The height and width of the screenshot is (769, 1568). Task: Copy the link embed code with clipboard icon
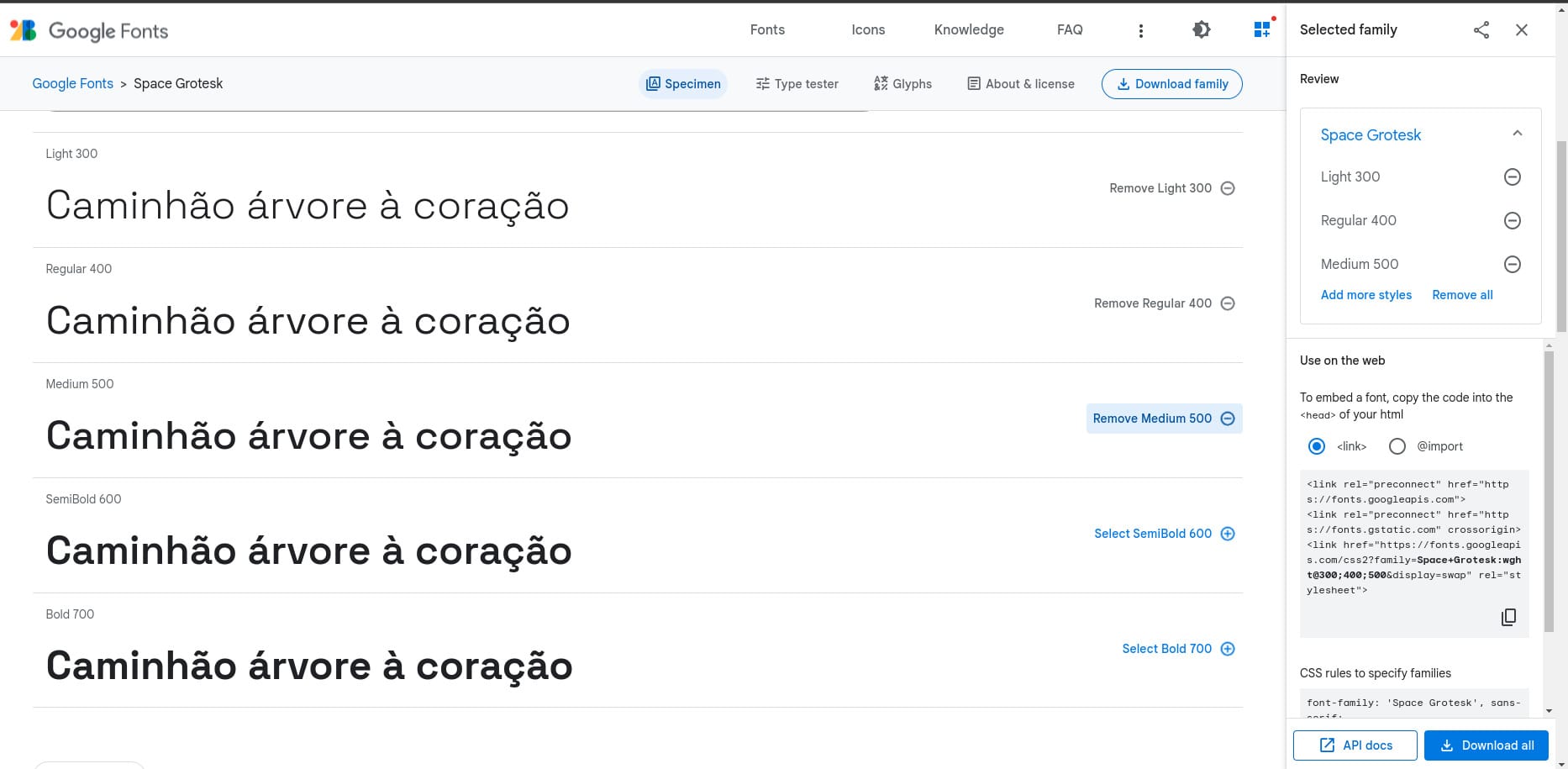(x=1508, y=617)
